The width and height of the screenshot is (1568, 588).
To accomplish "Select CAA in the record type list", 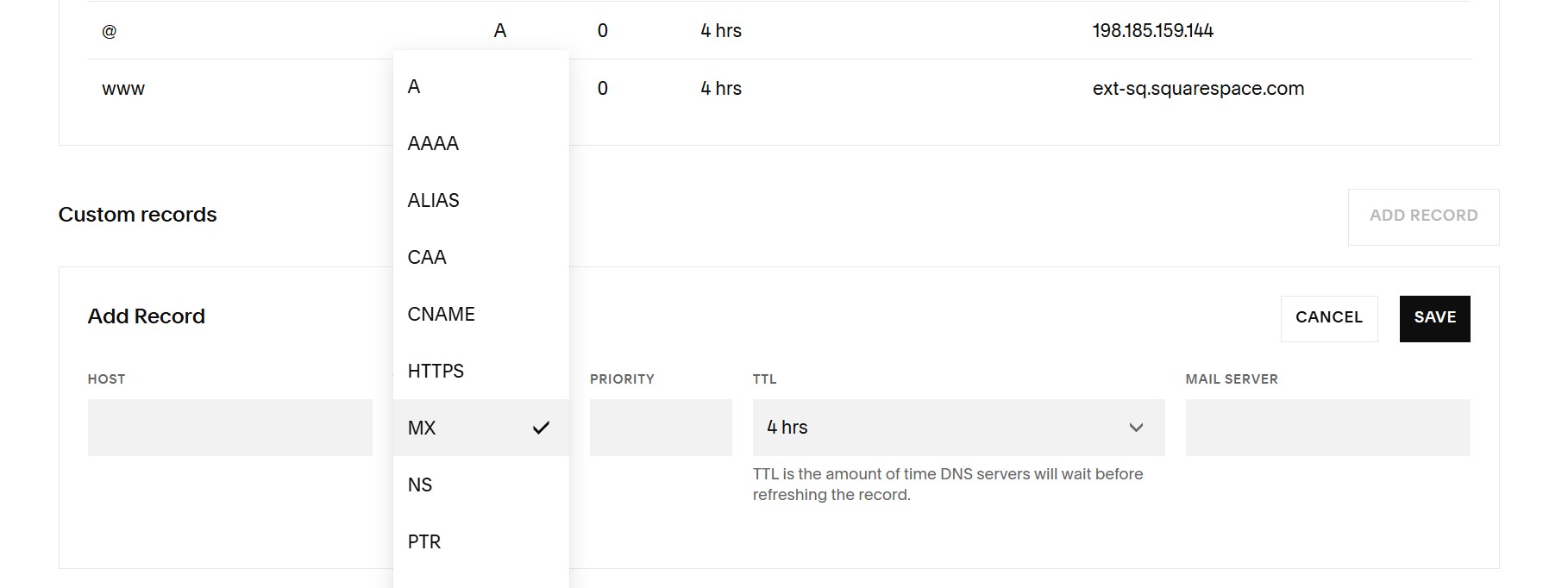I will (x=427, y=258).
